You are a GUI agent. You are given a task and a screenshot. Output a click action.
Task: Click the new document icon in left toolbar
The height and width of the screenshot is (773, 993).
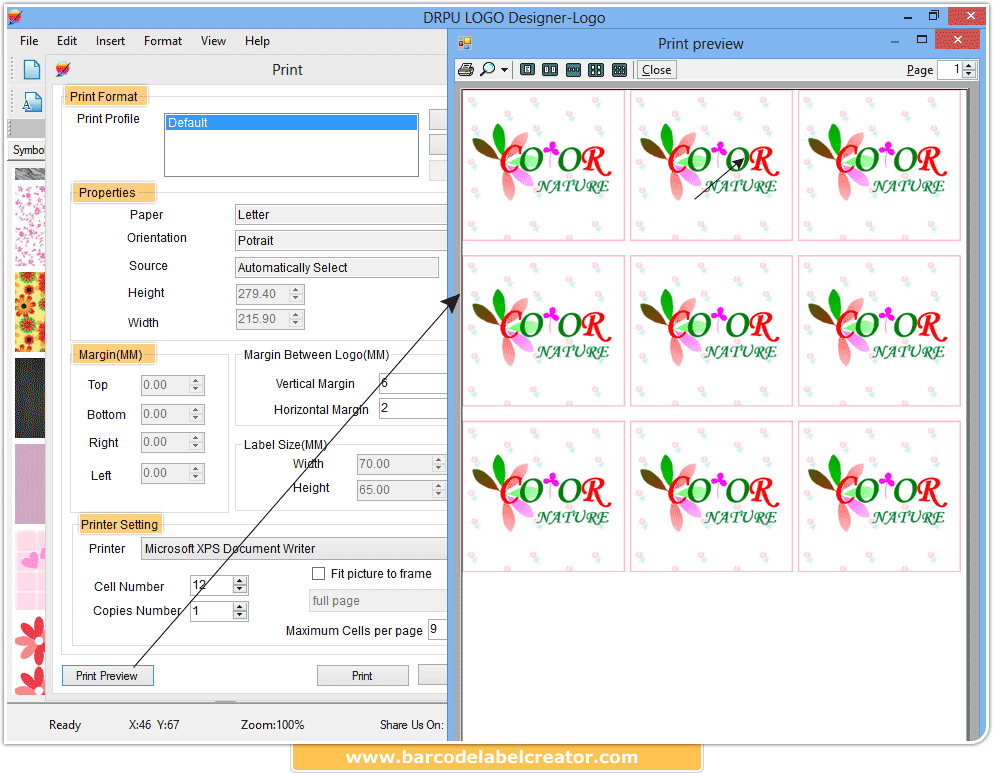[x=30, y=69]
